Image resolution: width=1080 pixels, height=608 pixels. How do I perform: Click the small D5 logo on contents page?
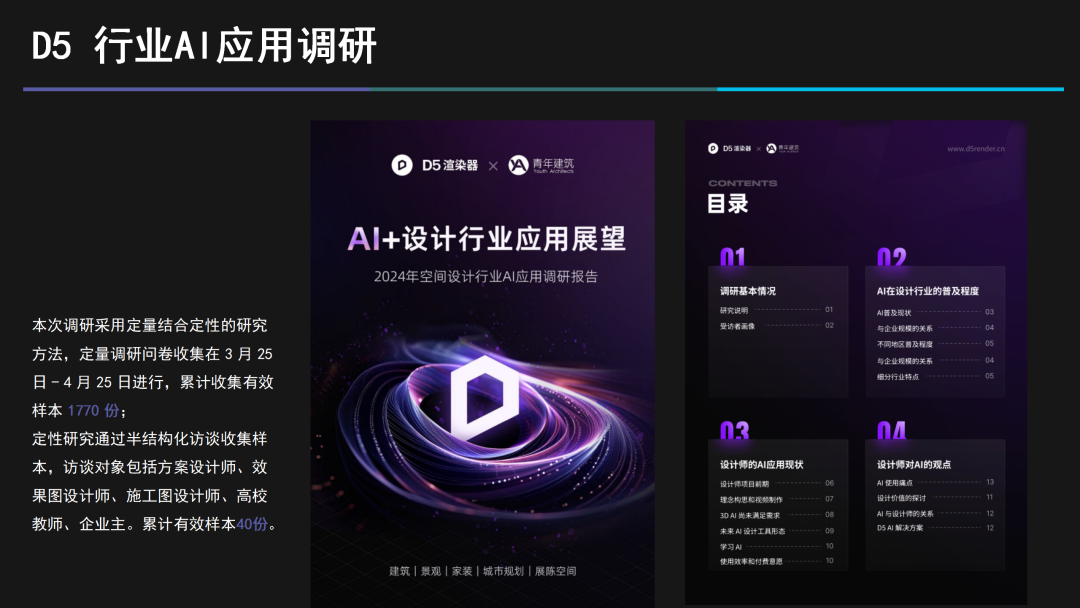click(729, 149)
